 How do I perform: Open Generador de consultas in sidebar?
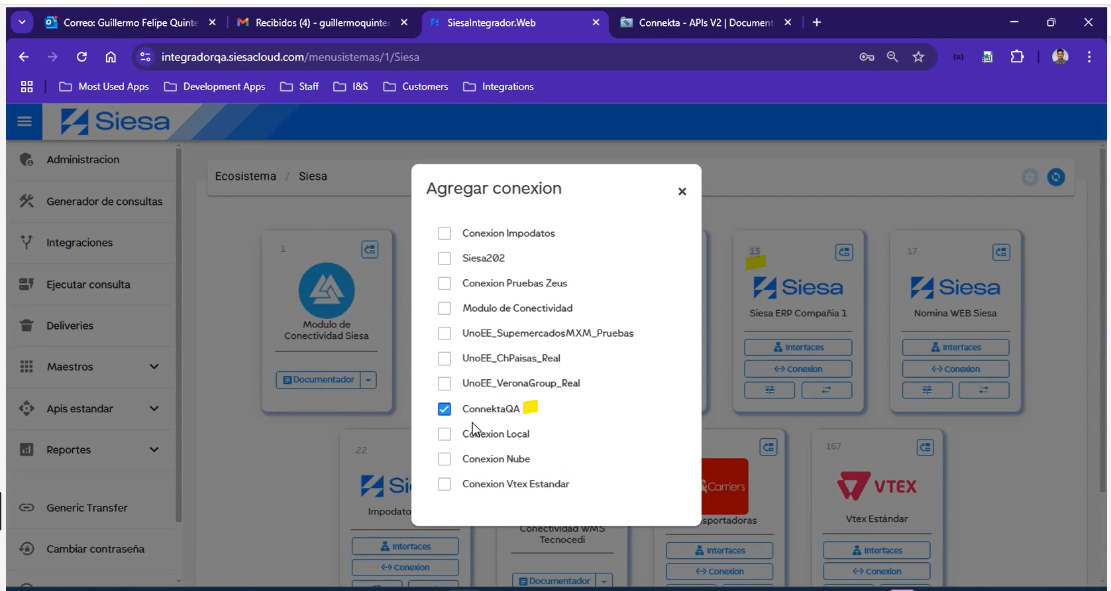(104, 201)
